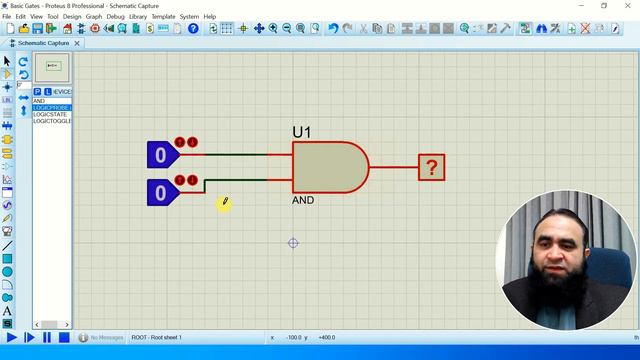The height and width of the screenshot is (360, 640).
Task: Open the PCB layout icon
Action: coord(95,29)
